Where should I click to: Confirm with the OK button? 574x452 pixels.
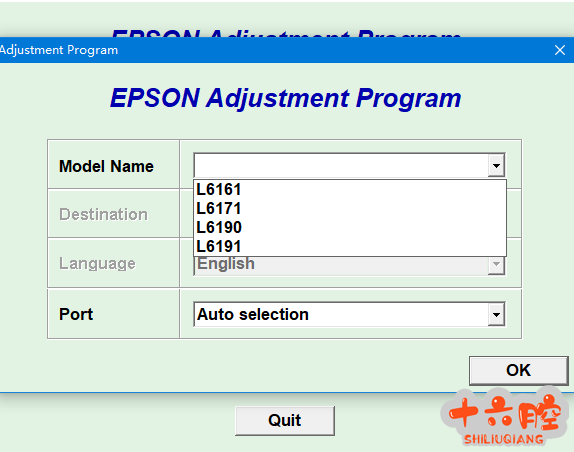pyautogui.click(x=518, y=370)
